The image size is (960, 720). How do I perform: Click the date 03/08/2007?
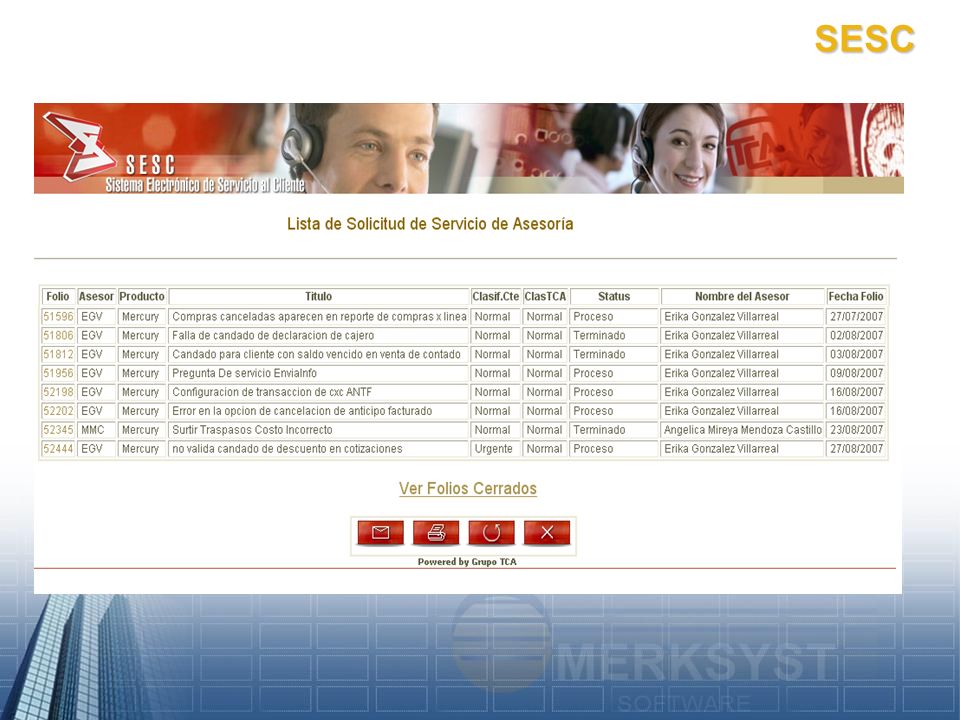[x=857, y=354]
